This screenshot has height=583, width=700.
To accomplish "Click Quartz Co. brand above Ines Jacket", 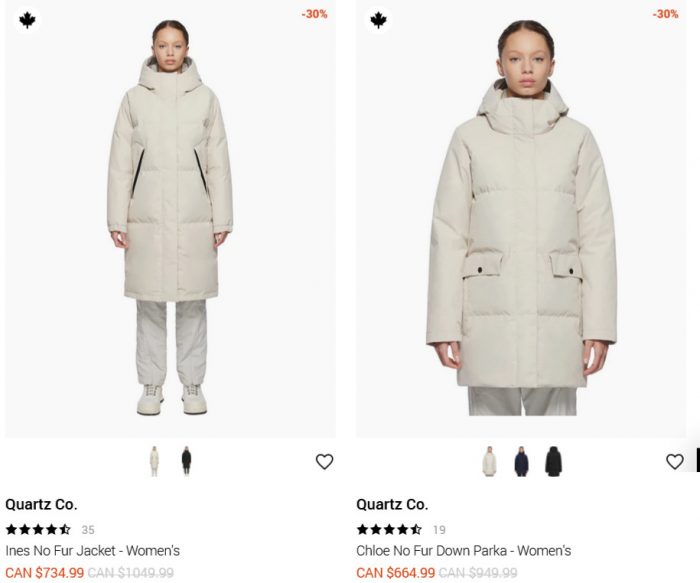I will tap(41, 504).
